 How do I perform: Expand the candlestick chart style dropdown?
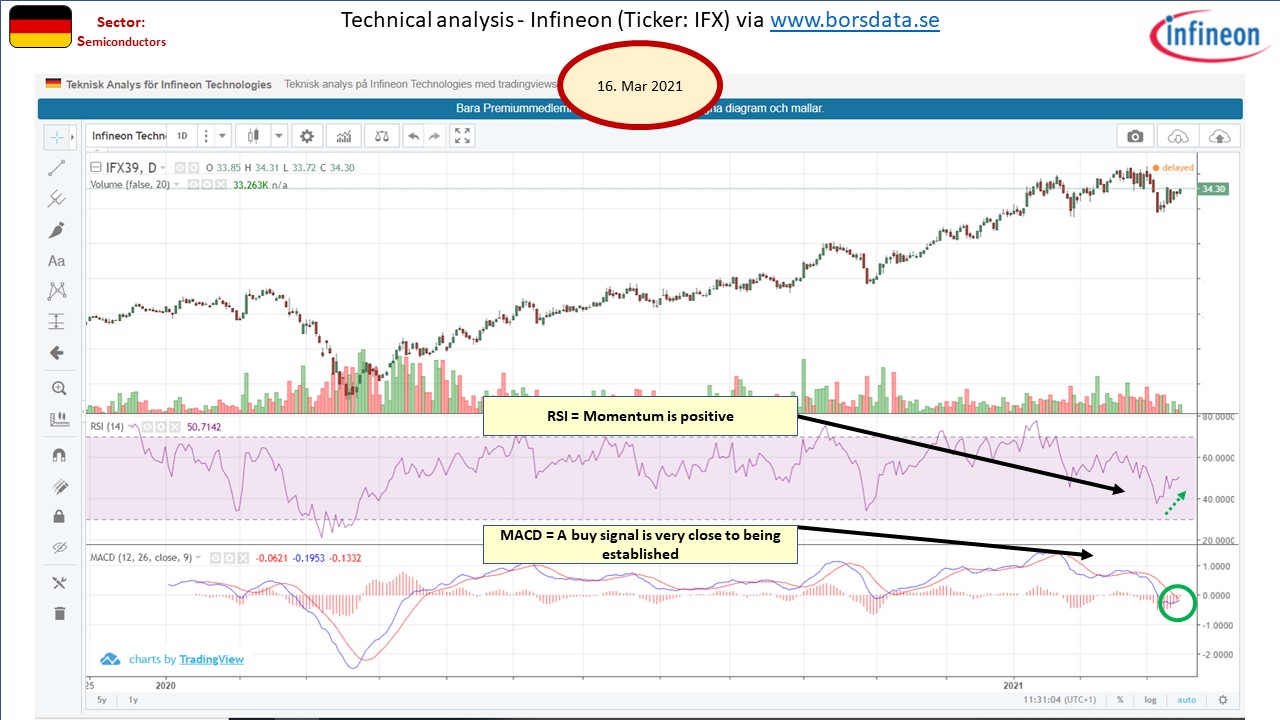click(x=278, y=136)
